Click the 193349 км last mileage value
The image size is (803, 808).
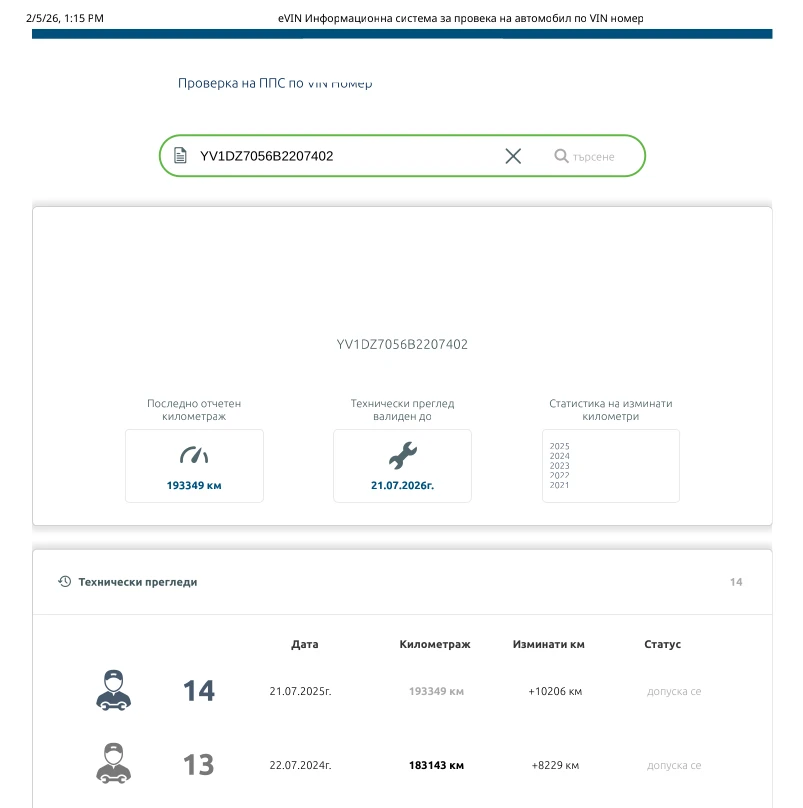point(194,485)
